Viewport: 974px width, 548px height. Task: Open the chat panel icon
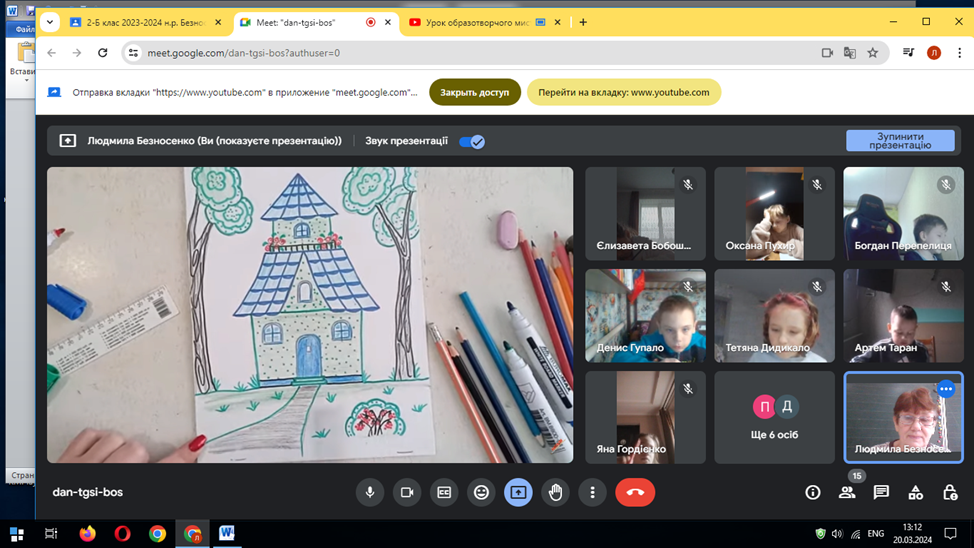click(x=881, y=492)
